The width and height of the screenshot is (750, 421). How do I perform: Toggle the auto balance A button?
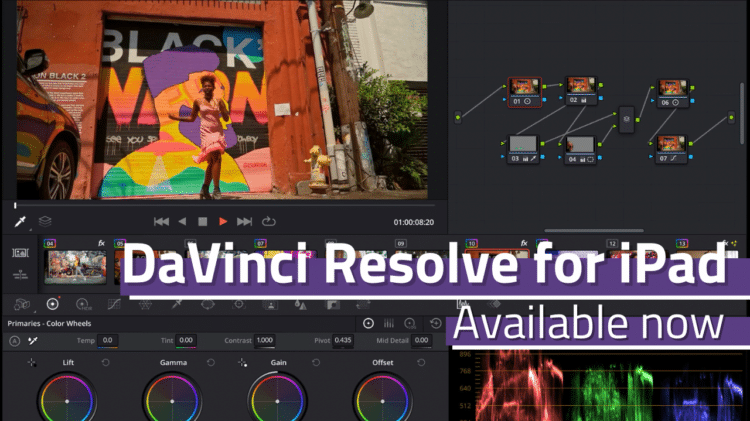click(x=14, y=341)
